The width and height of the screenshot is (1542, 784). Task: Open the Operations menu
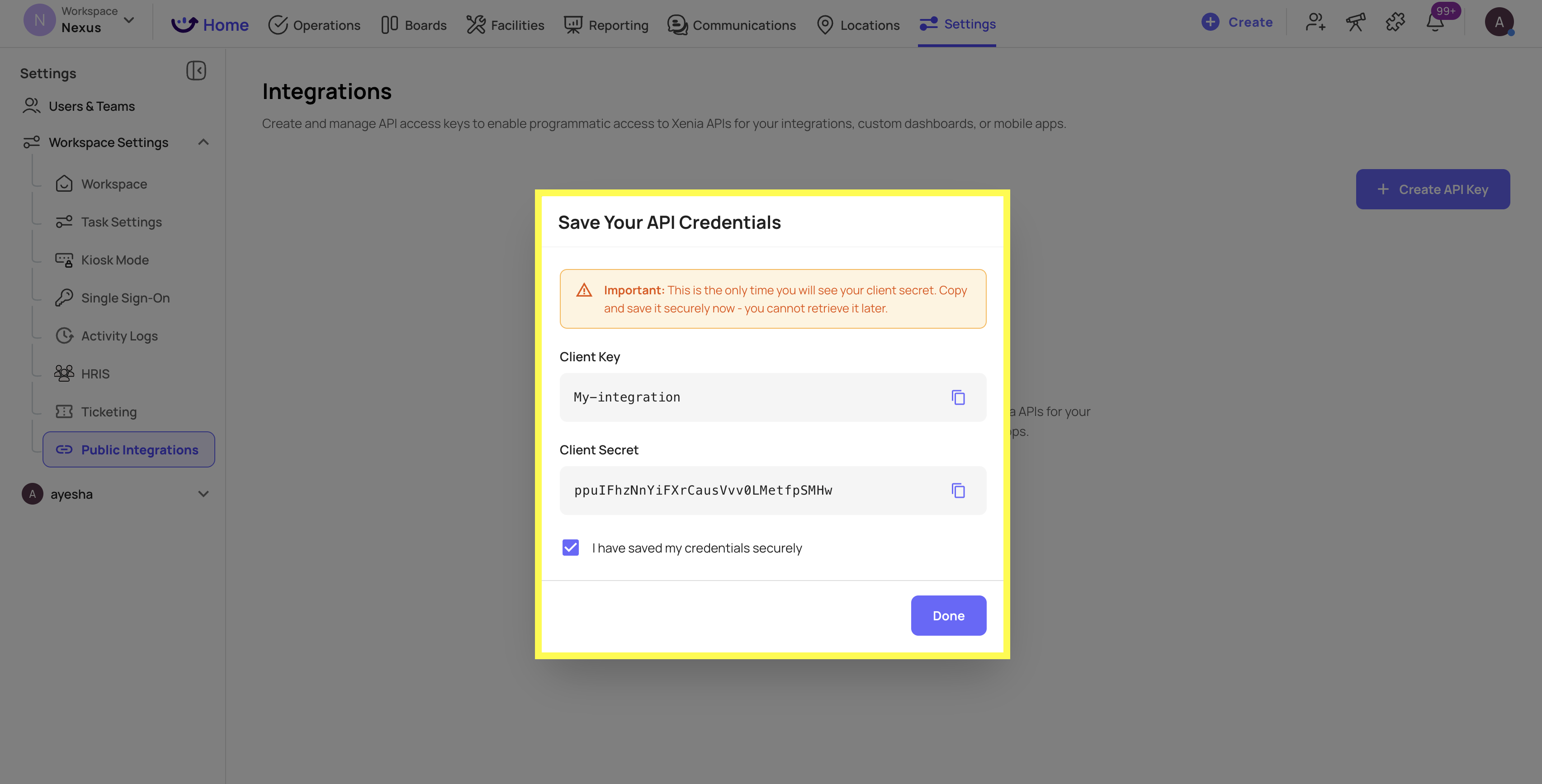tap(314, 25)
